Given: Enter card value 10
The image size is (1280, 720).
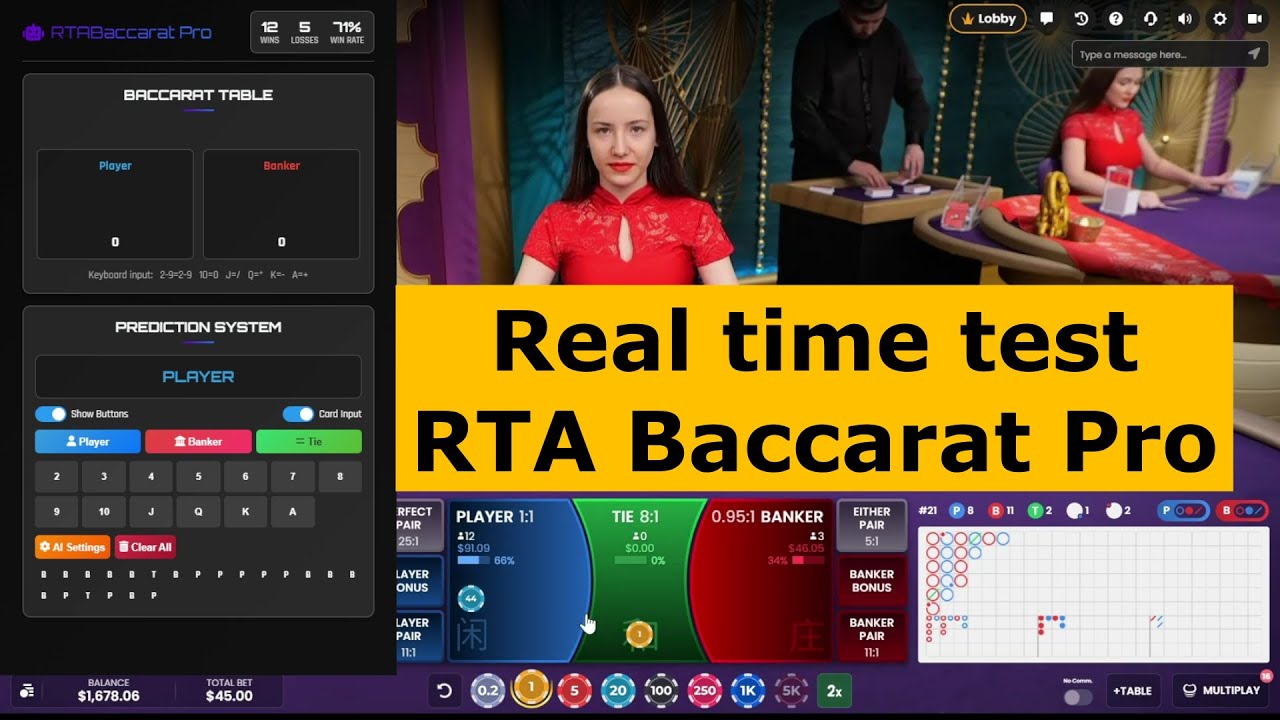Looking at the screenshot, I should coord(104,512).
